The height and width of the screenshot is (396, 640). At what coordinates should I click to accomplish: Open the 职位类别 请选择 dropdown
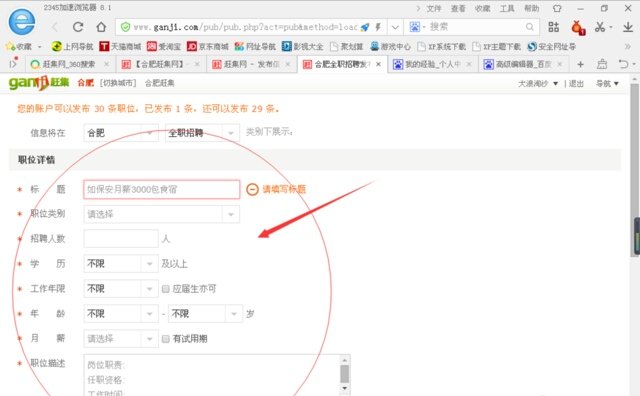click(162, 214)
